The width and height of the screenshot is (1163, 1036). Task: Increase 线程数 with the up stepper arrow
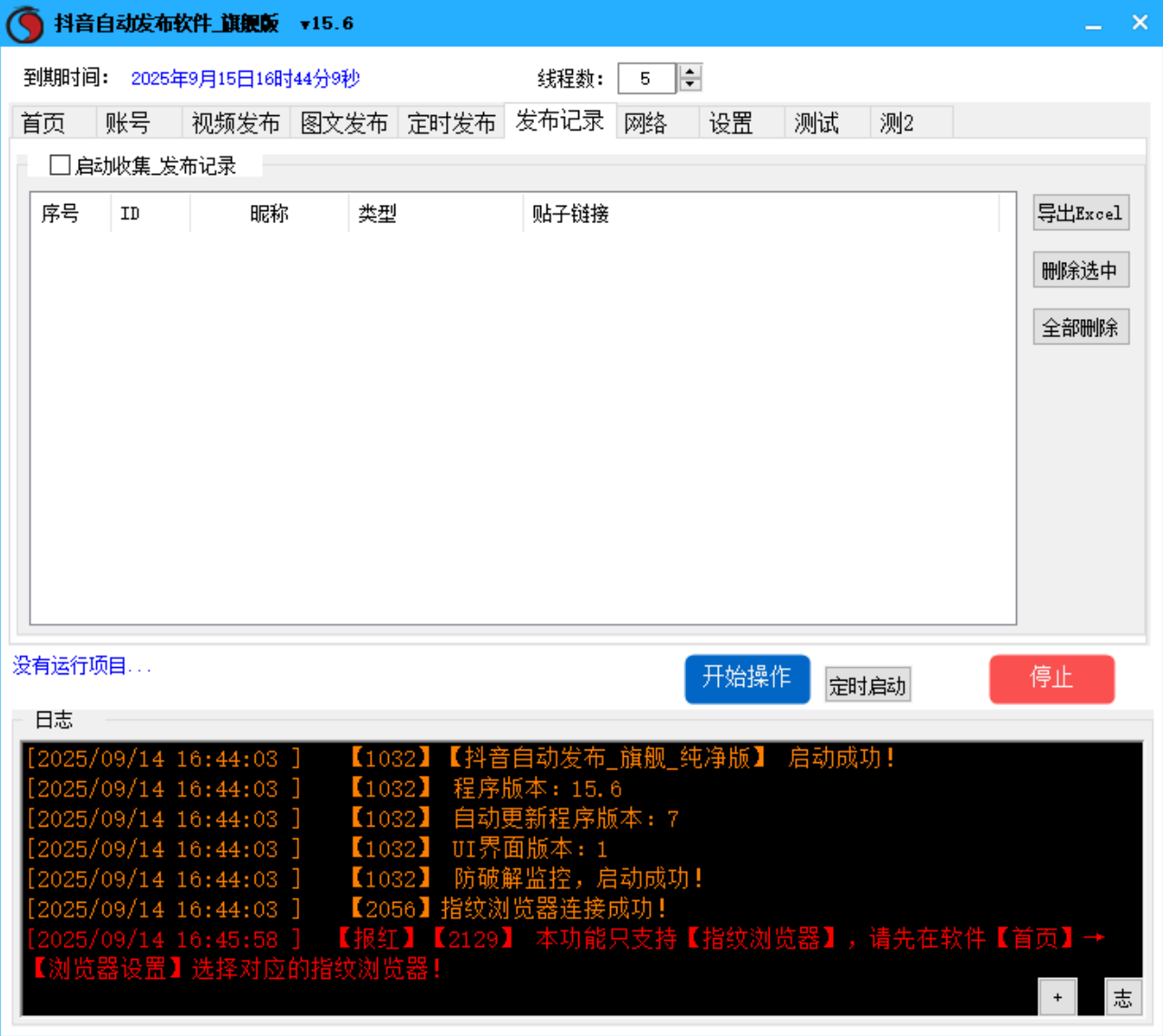(688, 73)
